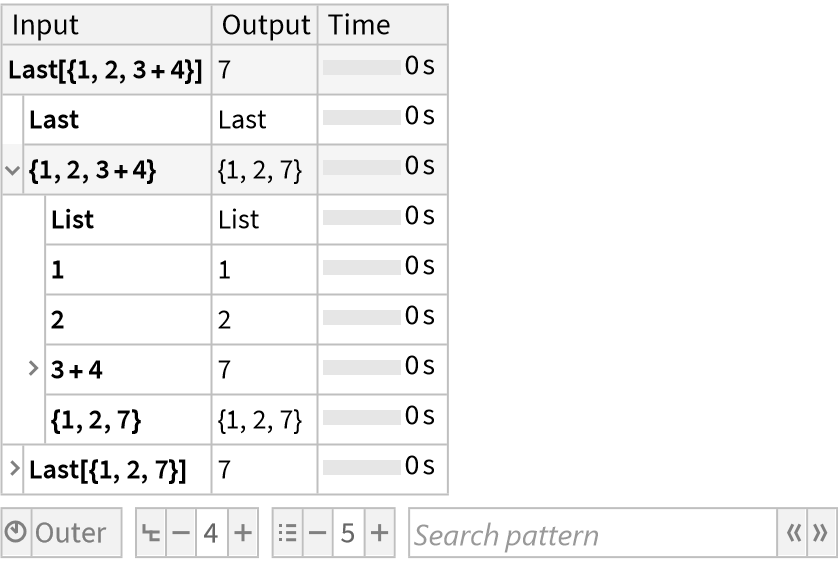Screen dimensions: 838x562
Task: Click the Outer timing mode button
Action: tap(71, 533)
